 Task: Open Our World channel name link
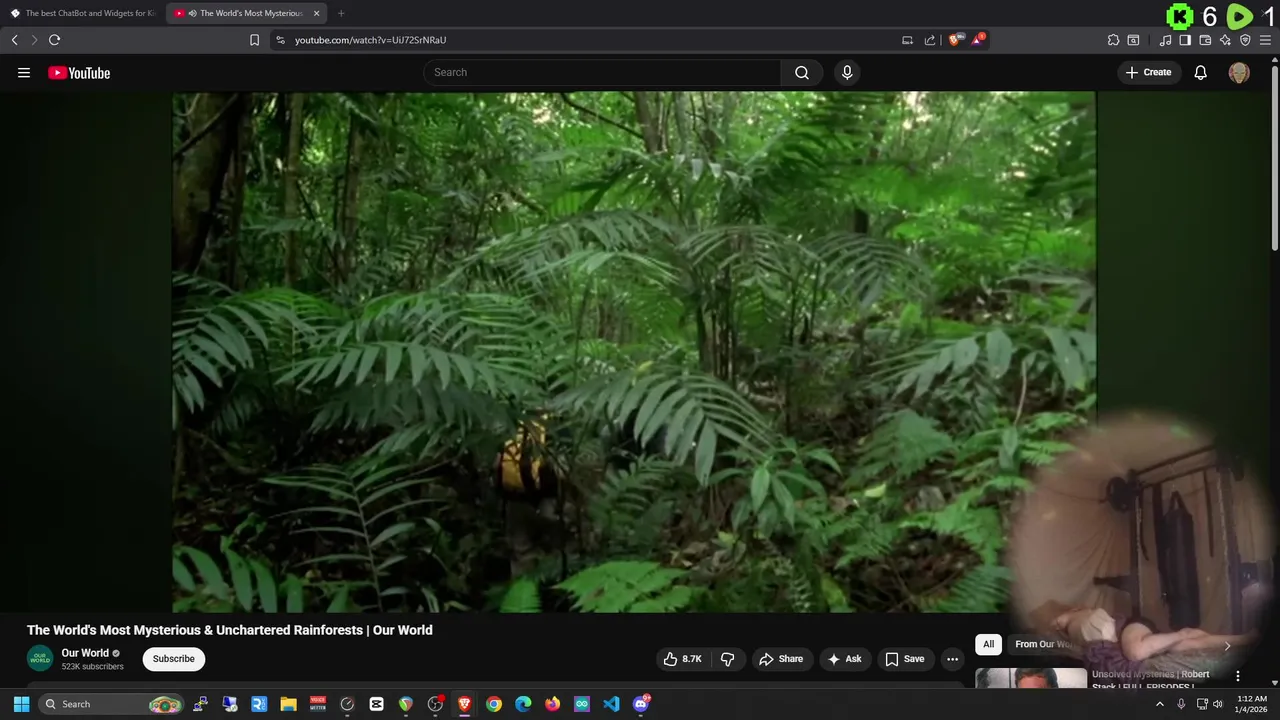pyautogui.click(x=85, y=653)
